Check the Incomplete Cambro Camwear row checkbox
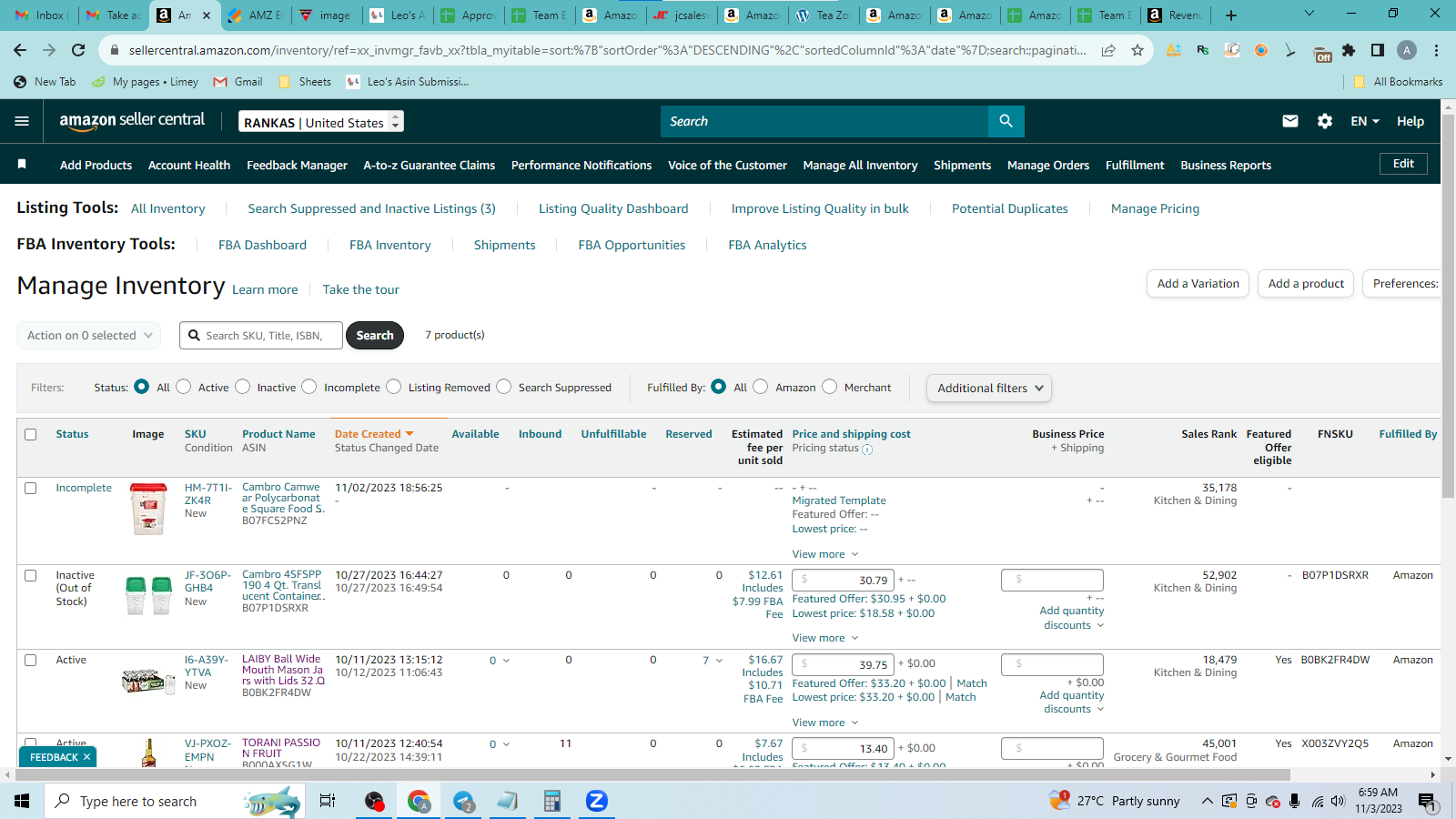Image resolution: width=1456 pixels, height=819 pixels. click(x=31, y=488)
